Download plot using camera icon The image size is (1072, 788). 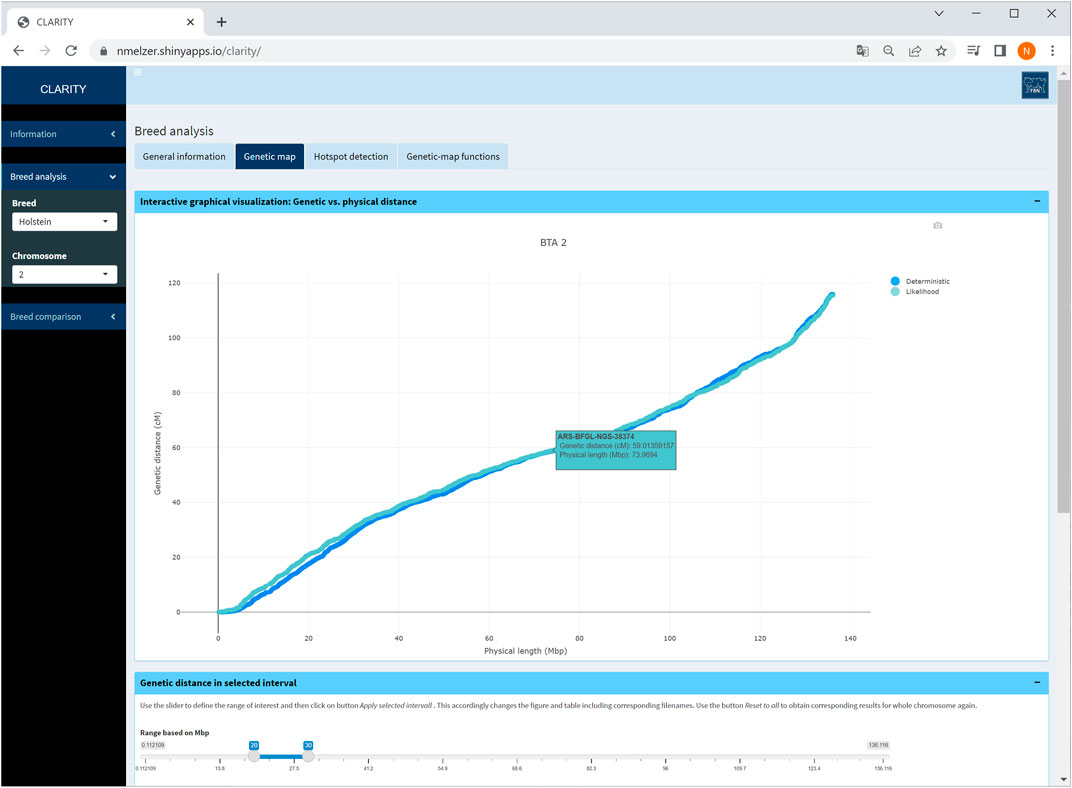pyautogui.click(x=937, y=226)
